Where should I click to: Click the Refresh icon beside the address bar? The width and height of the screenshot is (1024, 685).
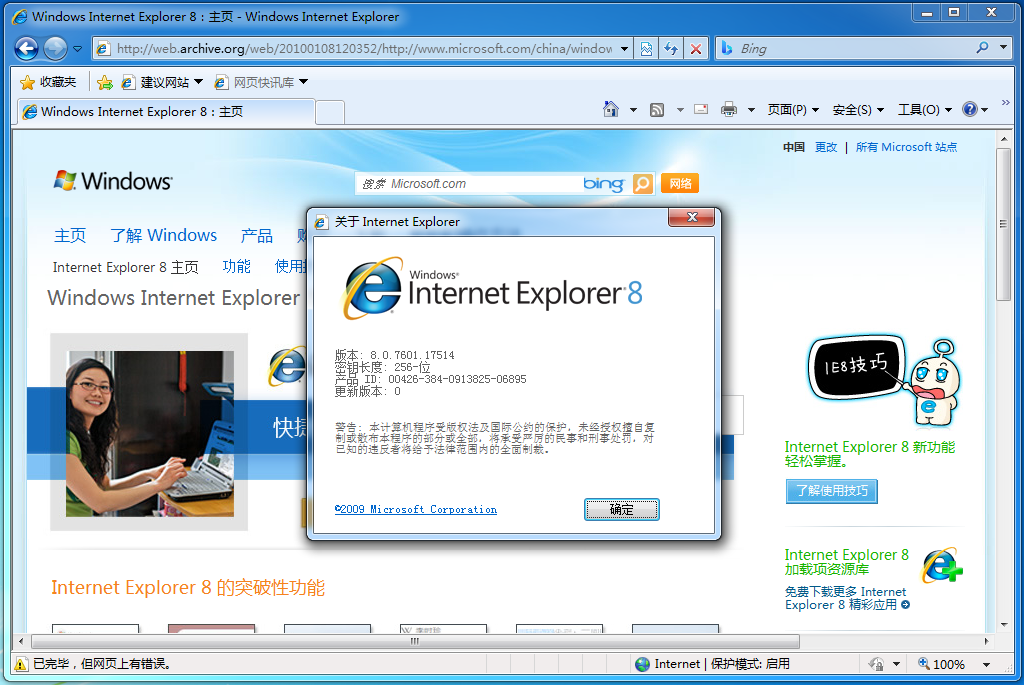click(x=671, y=48)
